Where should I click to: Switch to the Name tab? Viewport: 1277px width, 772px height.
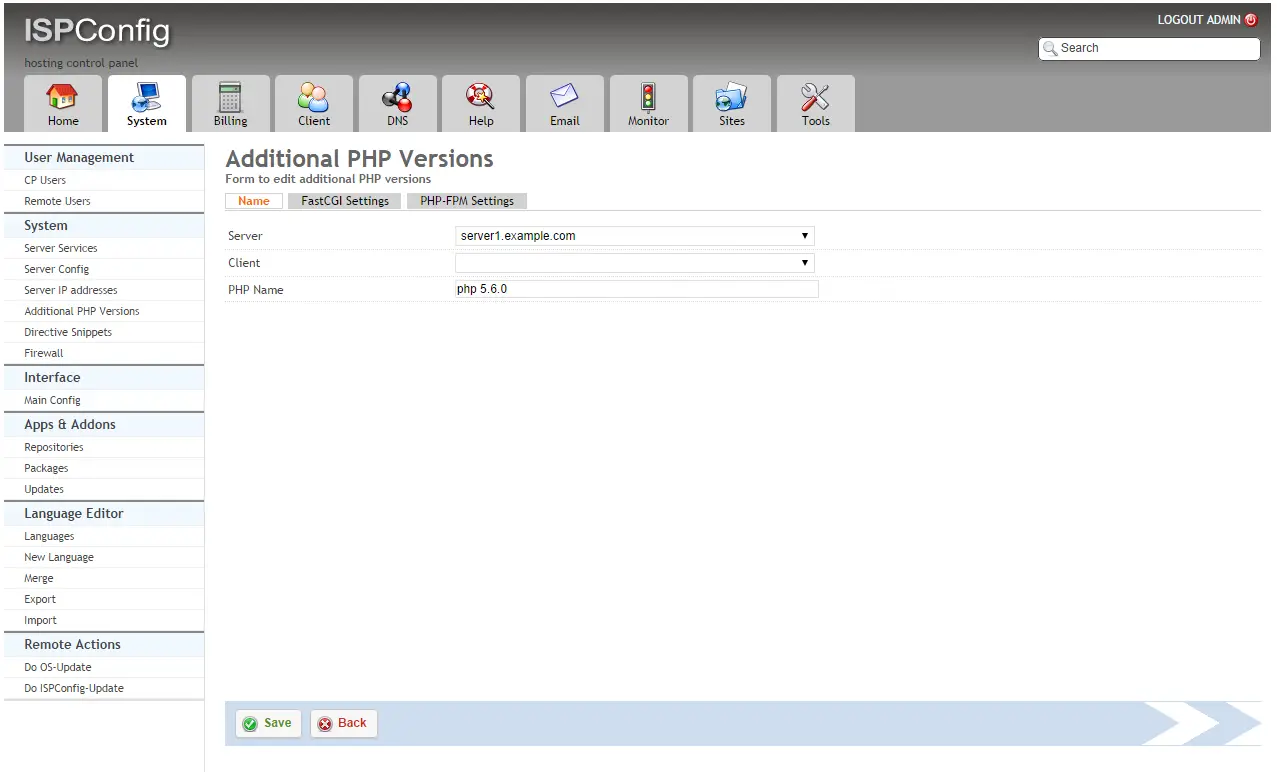[254, 201]
